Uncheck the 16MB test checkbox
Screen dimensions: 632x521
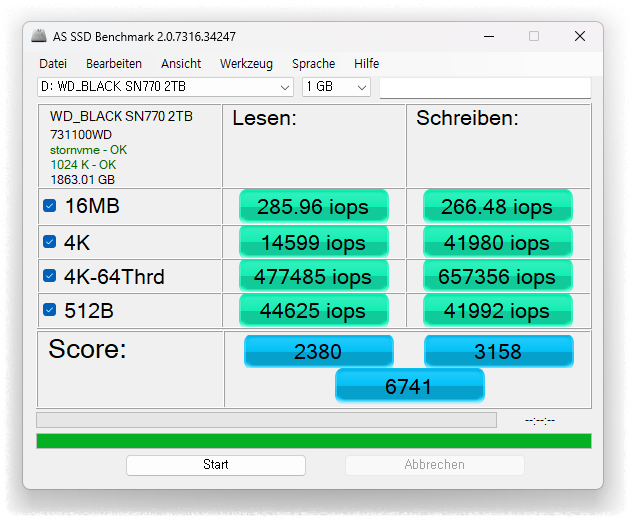[x=50, y=206]
